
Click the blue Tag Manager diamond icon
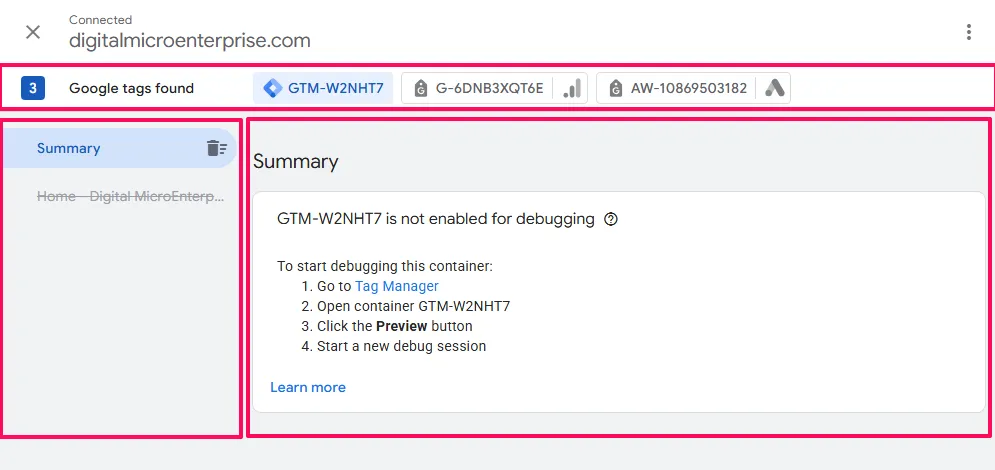pyautogui.click(x=272, y=88)
